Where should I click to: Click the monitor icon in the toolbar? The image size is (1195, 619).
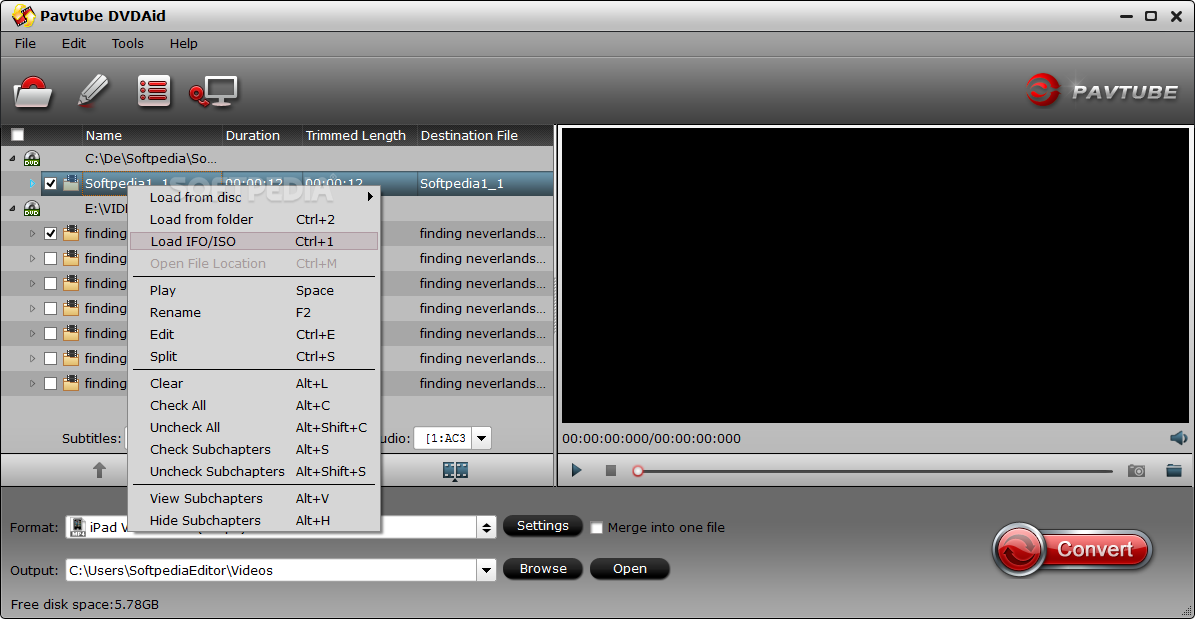[213, 91]
